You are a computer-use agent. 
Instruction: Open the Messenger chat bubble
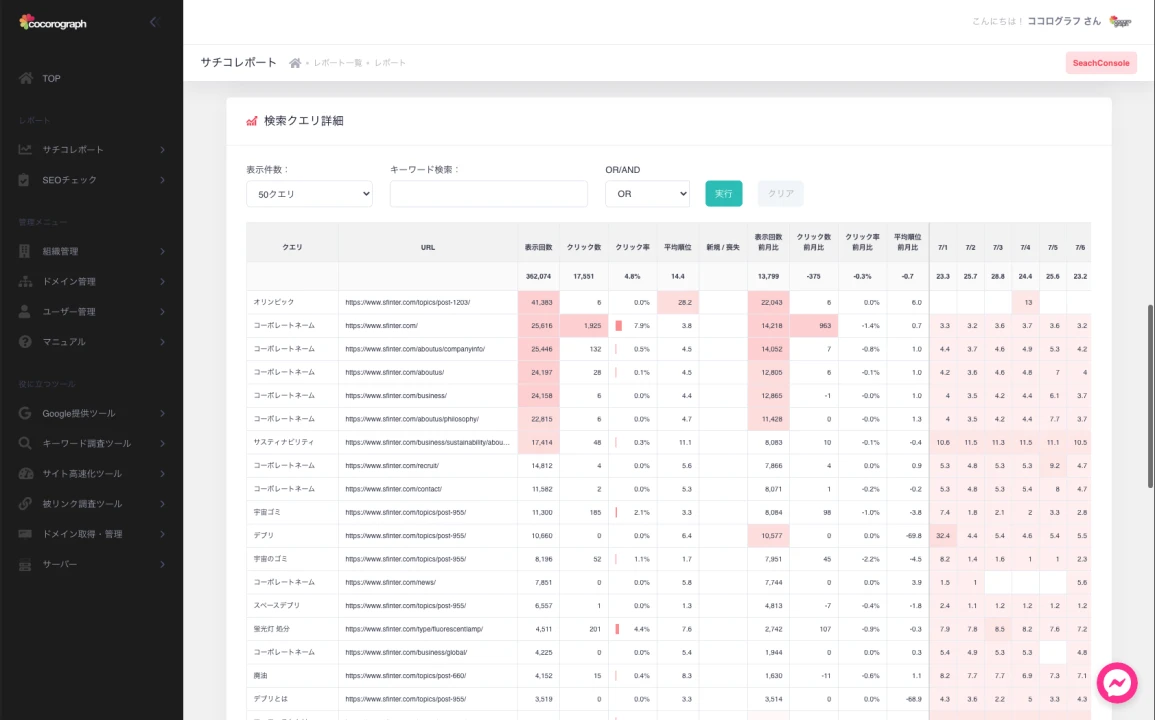(1117, 682)
